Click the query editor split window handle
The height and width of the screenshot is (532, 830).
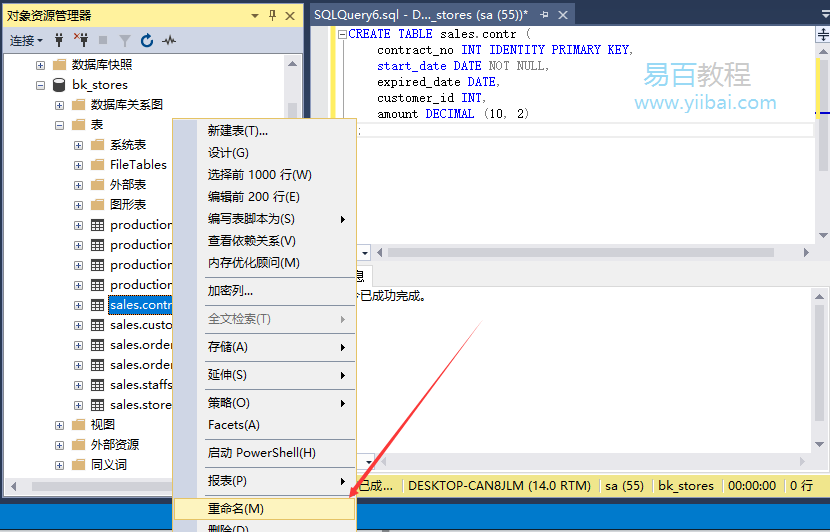823,35
